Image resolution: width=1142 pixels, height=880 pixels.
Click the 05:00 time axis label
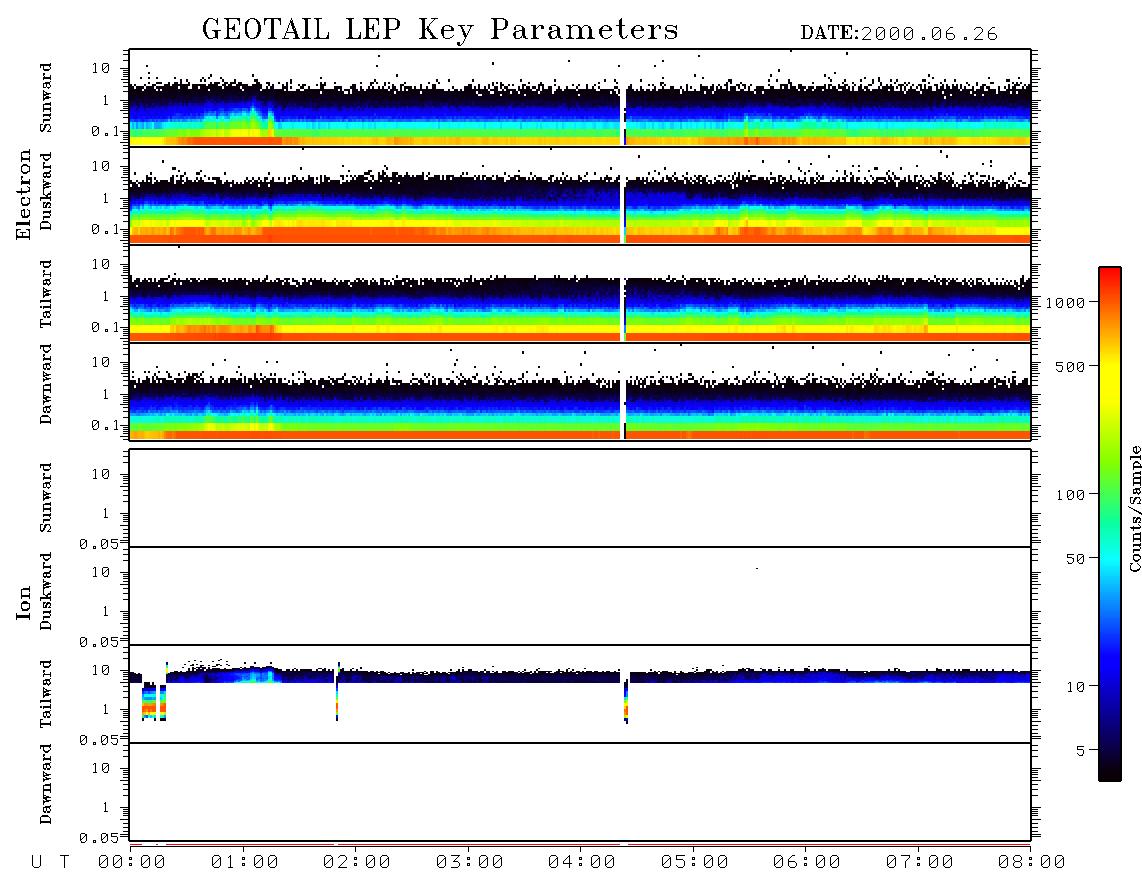(x=695, y=862)
